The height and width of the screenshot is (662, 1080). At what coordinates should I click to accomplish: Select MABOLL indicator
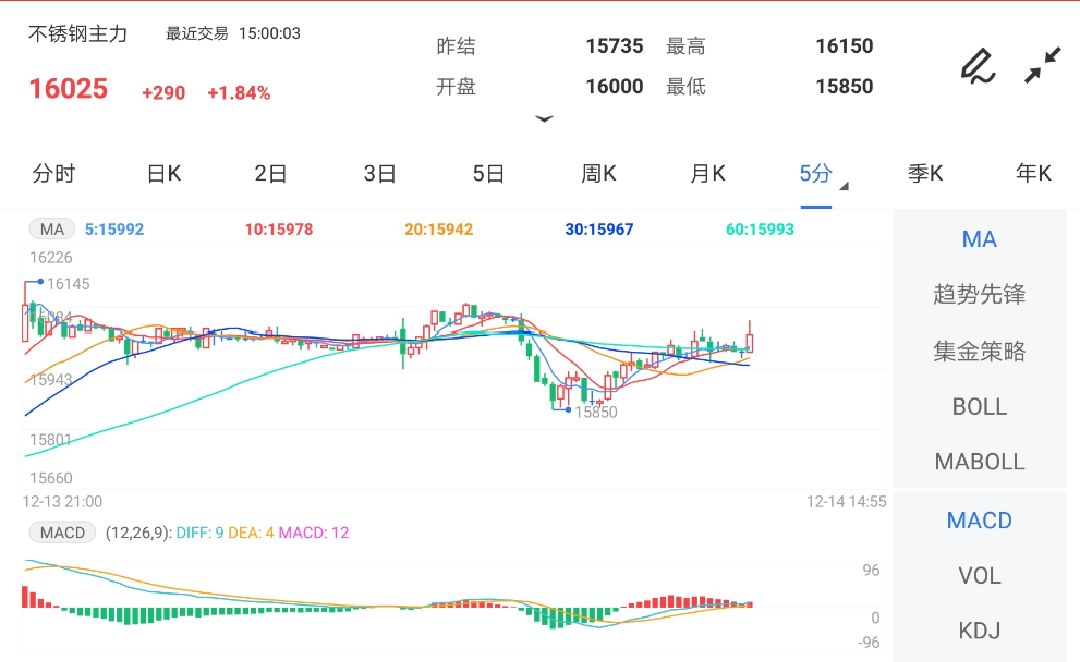click(x=979, y=462)
